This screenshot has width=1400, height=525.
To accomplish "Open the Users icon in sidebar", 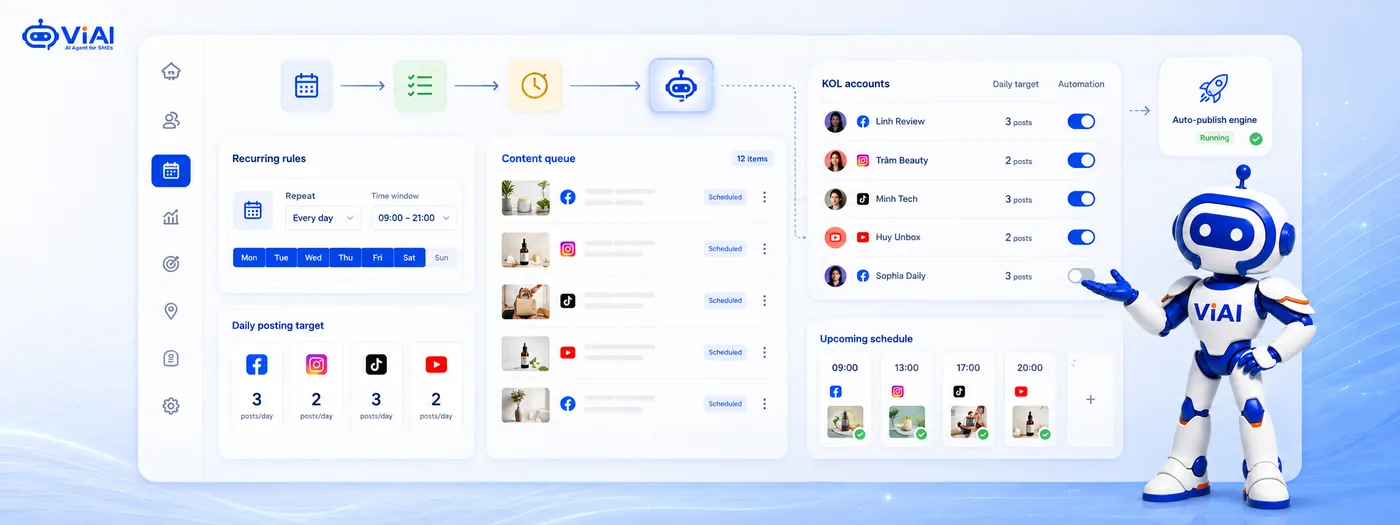I will [171, 121].
